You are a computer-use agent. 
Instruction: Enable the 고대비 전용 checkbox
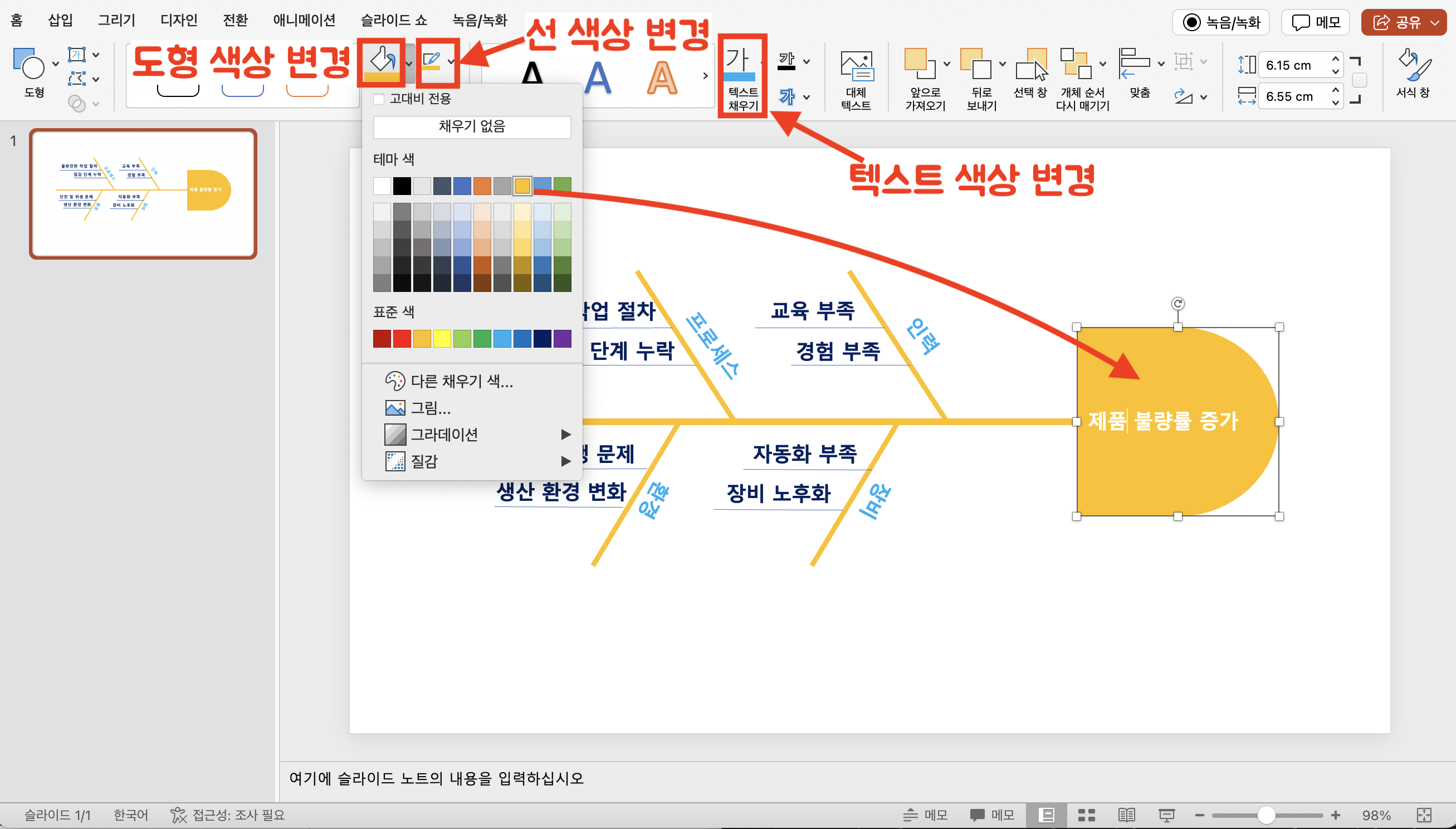coord(379,99)
